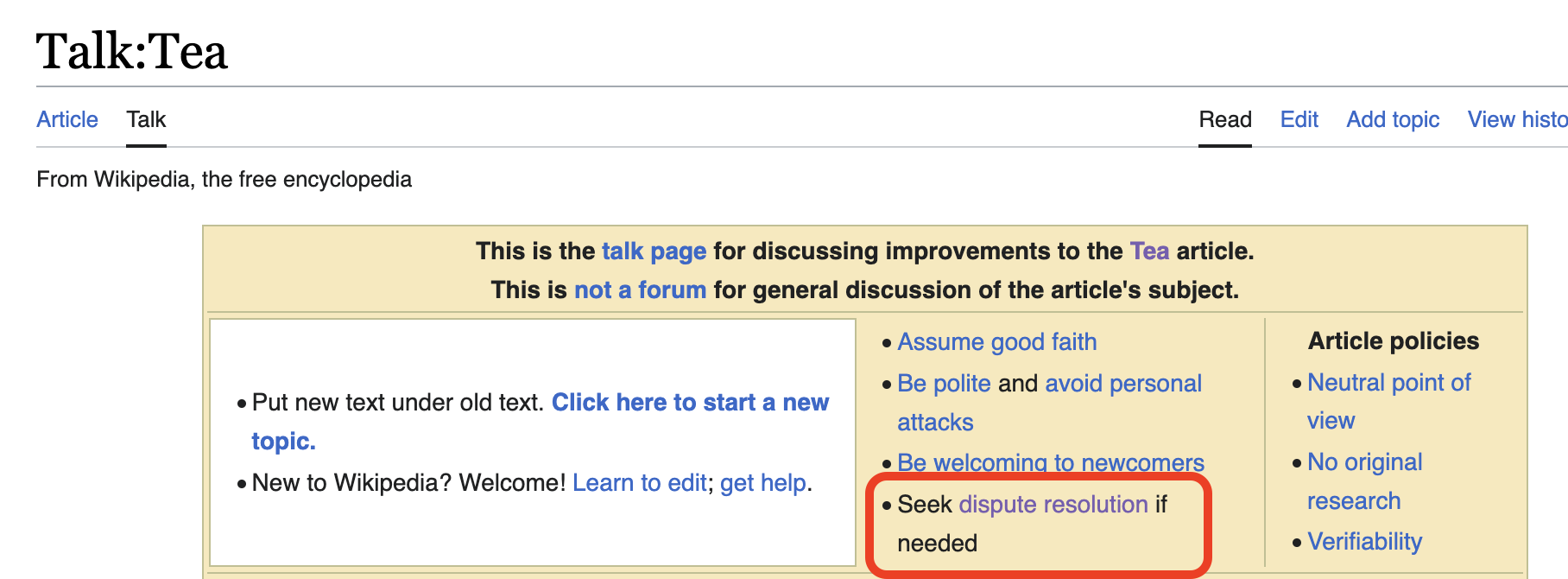Open Be welcoming to newcomers link
This screenshot has height=579, width=1568.
(1051, 463)
